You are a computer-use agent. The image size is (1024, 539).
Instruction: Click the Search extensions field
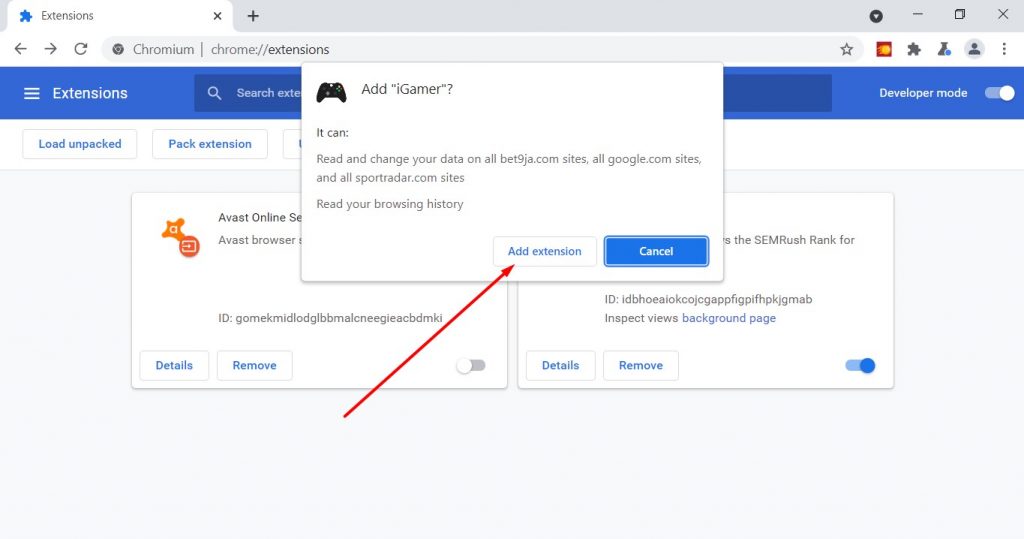click(513, 93)
